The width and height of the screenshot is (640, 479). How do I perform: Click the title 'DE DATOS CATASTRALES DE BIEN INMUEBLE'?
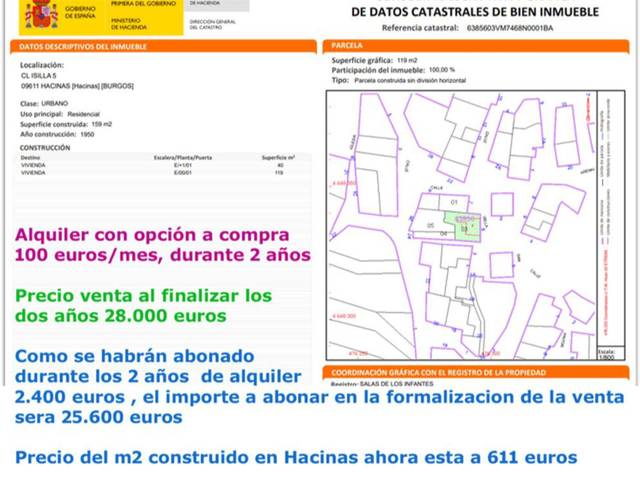coord(475,12)
